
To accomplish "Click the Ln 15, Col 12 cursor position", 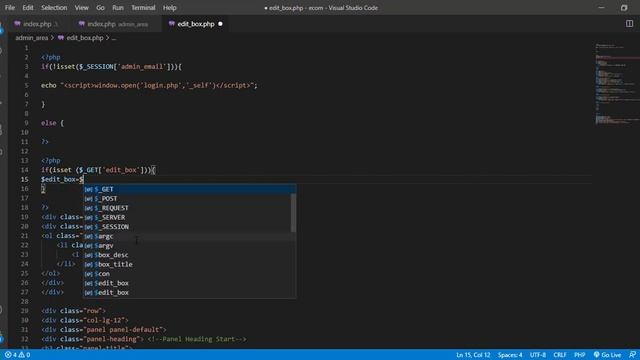I will (x=473, y=355).
